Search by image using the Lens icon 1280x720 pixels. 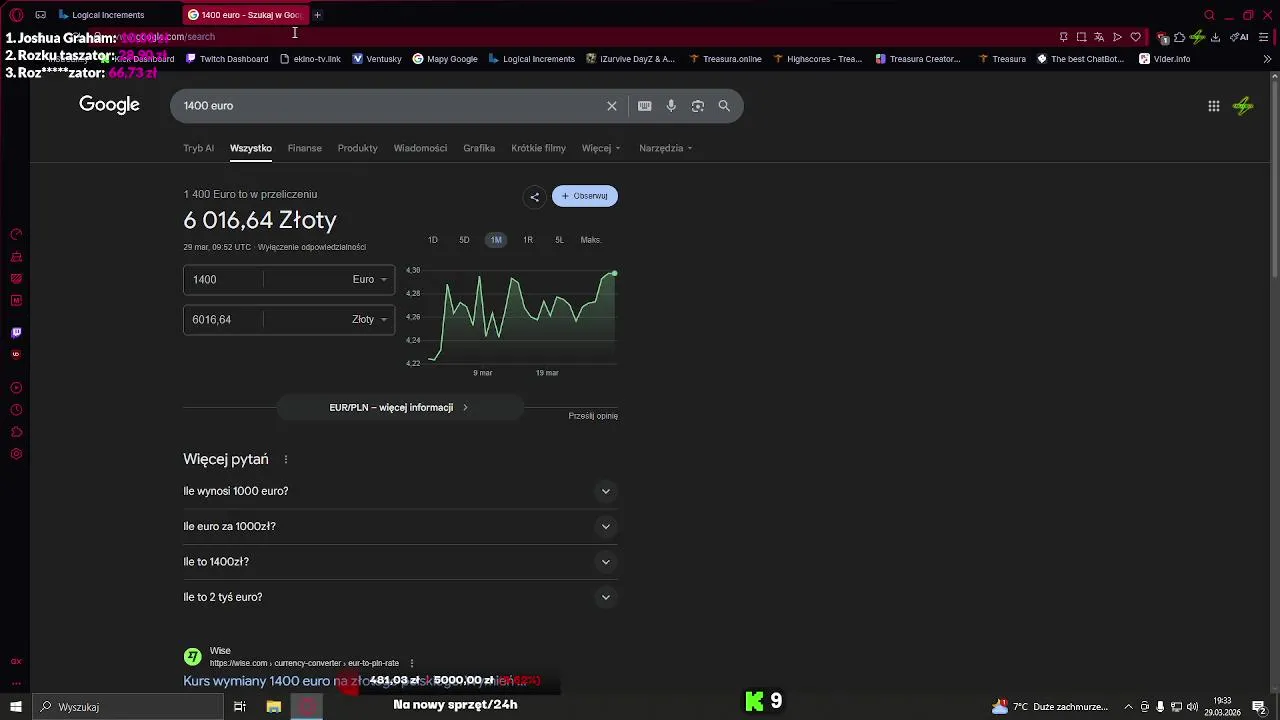coord(698,106)
